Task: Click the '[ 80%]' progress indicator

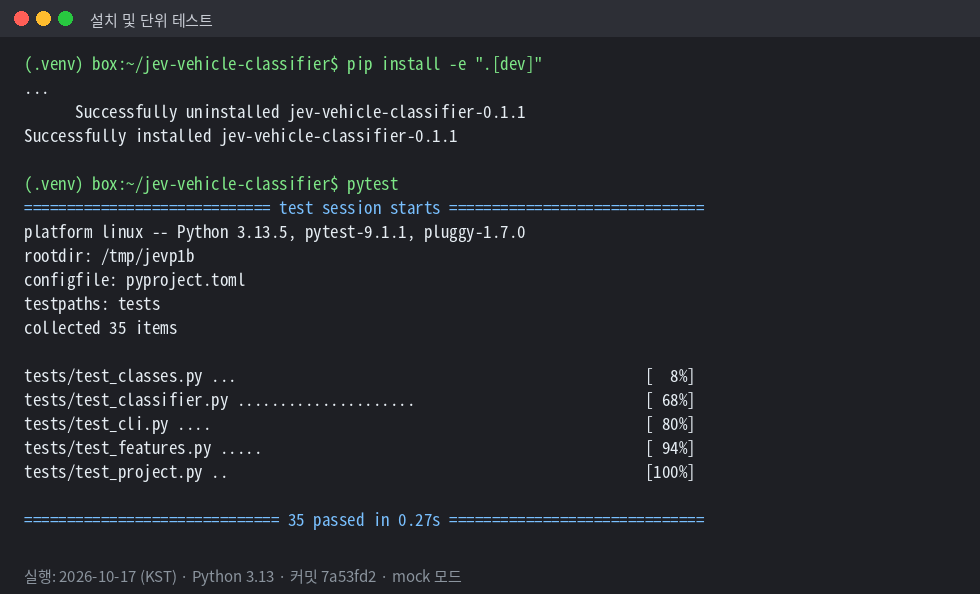Action: click(x=670, y=424)
